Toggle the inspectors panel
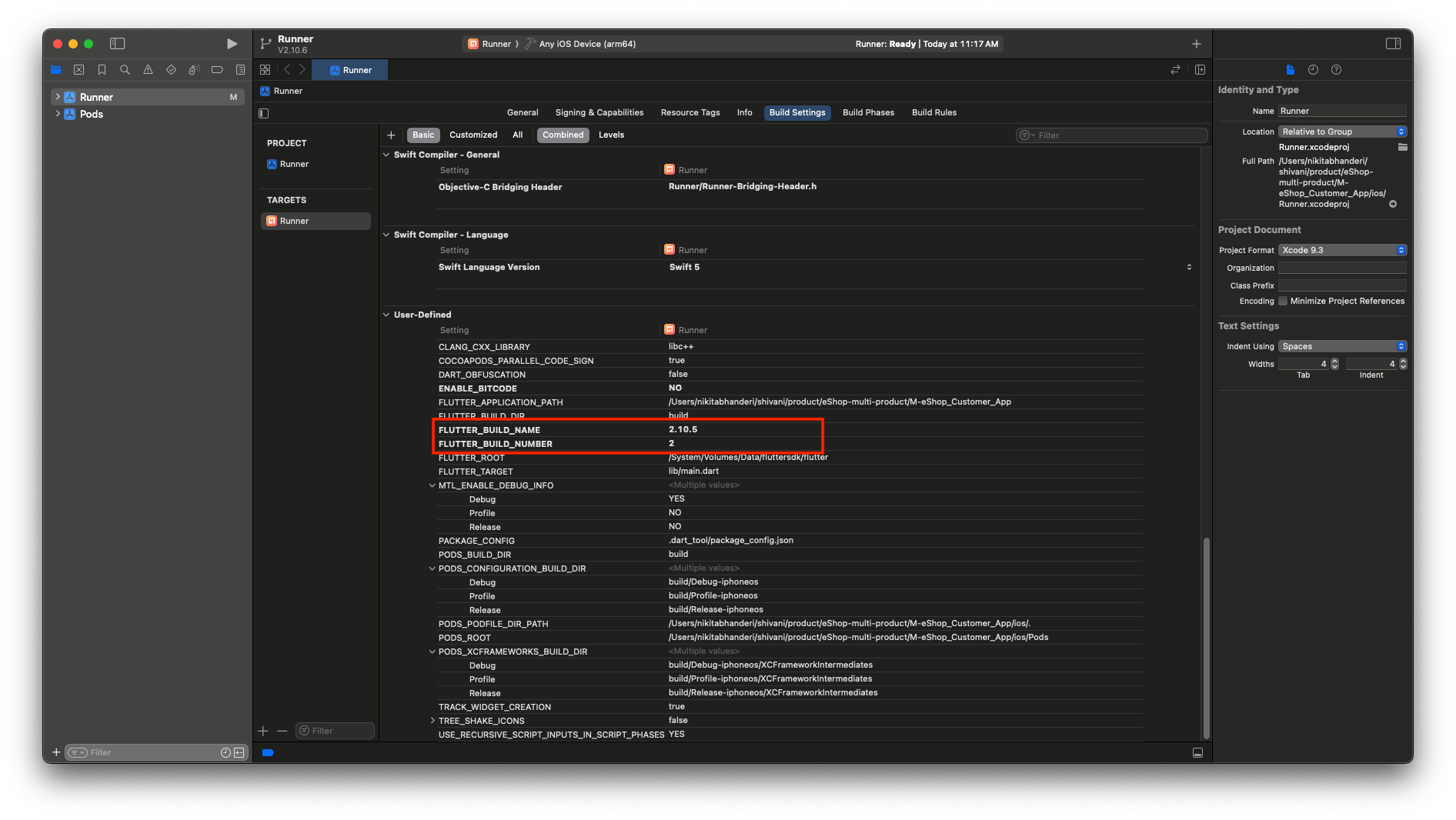The height and width of the screenshot is (820, 1456). pyautogui.click(x=1393, y=44)
